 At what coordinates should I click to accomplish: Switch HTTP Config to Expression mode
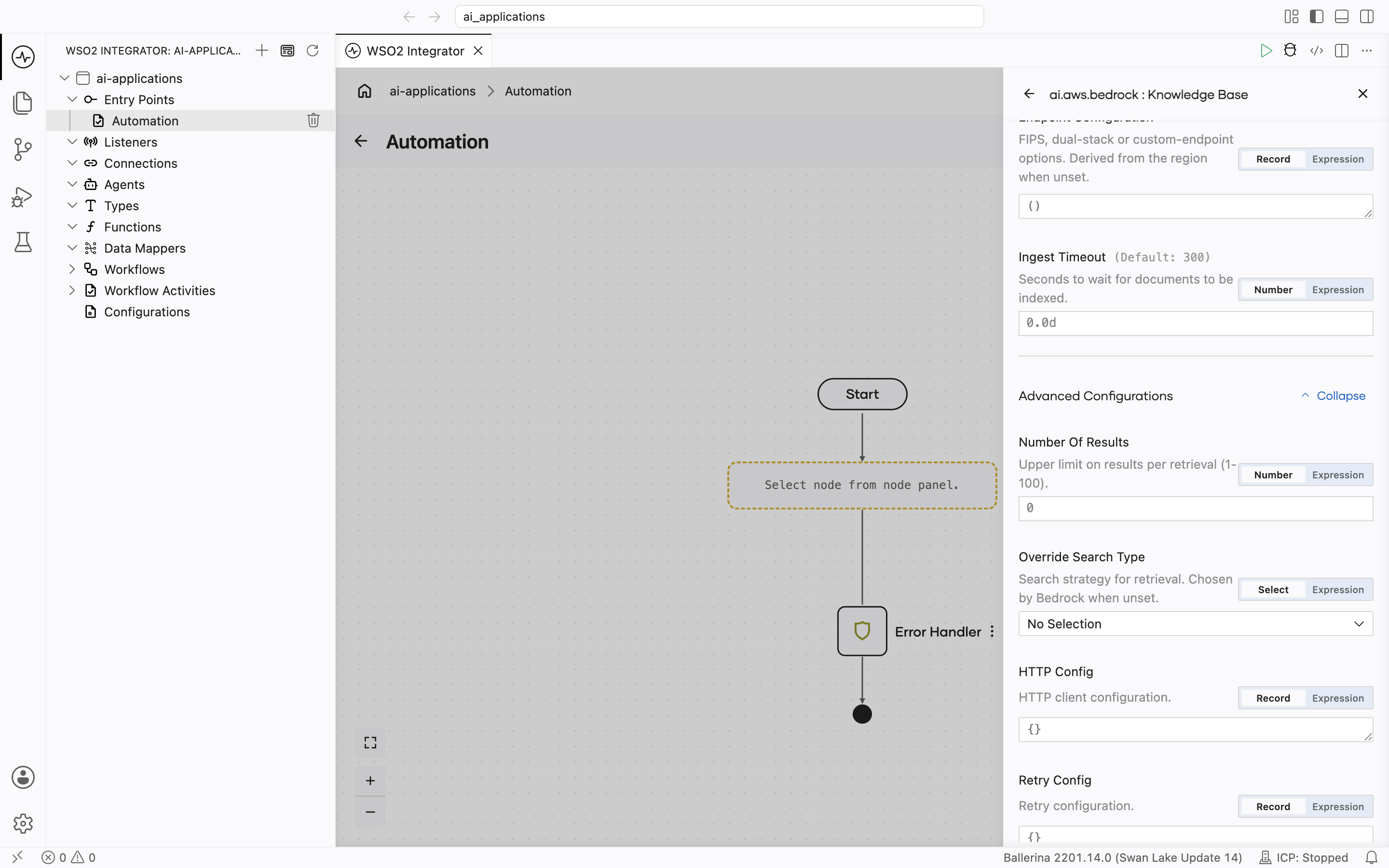tap(1338, 698)
